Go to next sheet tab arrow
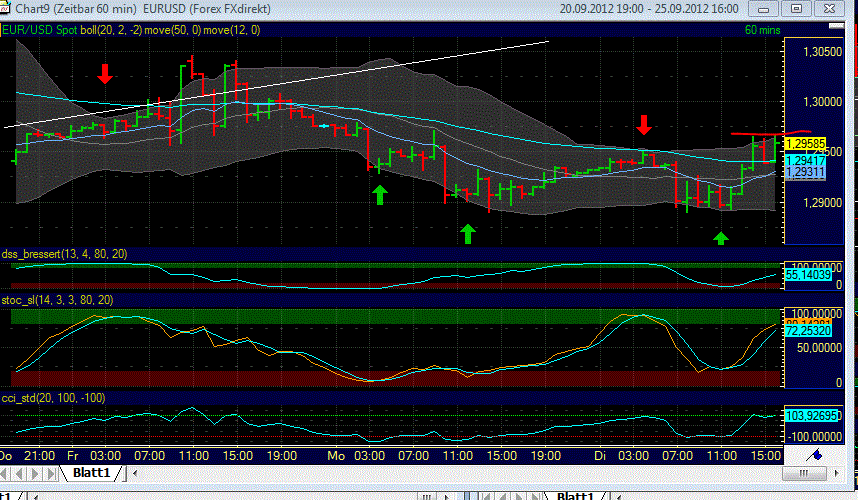Screen dimensions: 858x500 34,473
